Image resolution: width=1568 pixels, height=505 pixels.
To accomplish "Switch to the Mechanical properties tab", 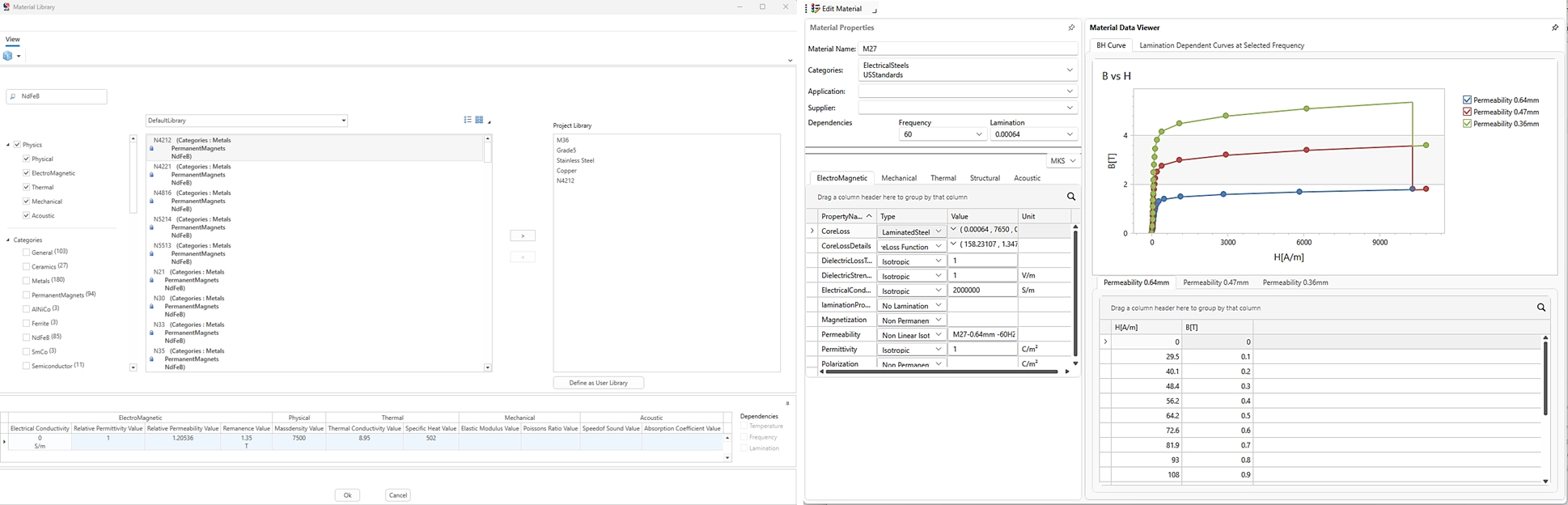I will point(899,178).
